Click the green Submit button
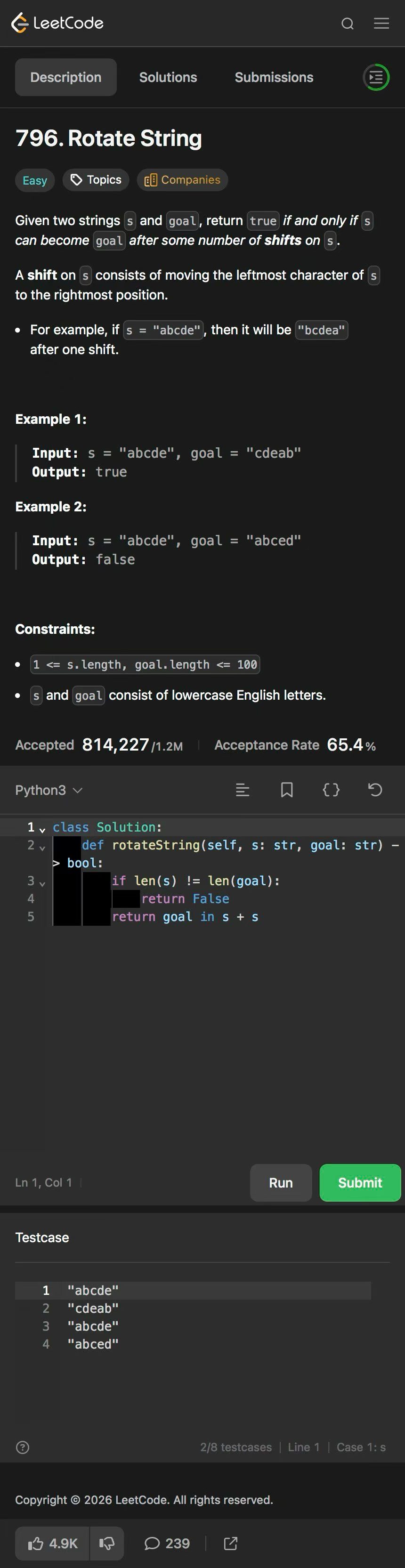405x1568 pixels. (x=360, y=1183)
